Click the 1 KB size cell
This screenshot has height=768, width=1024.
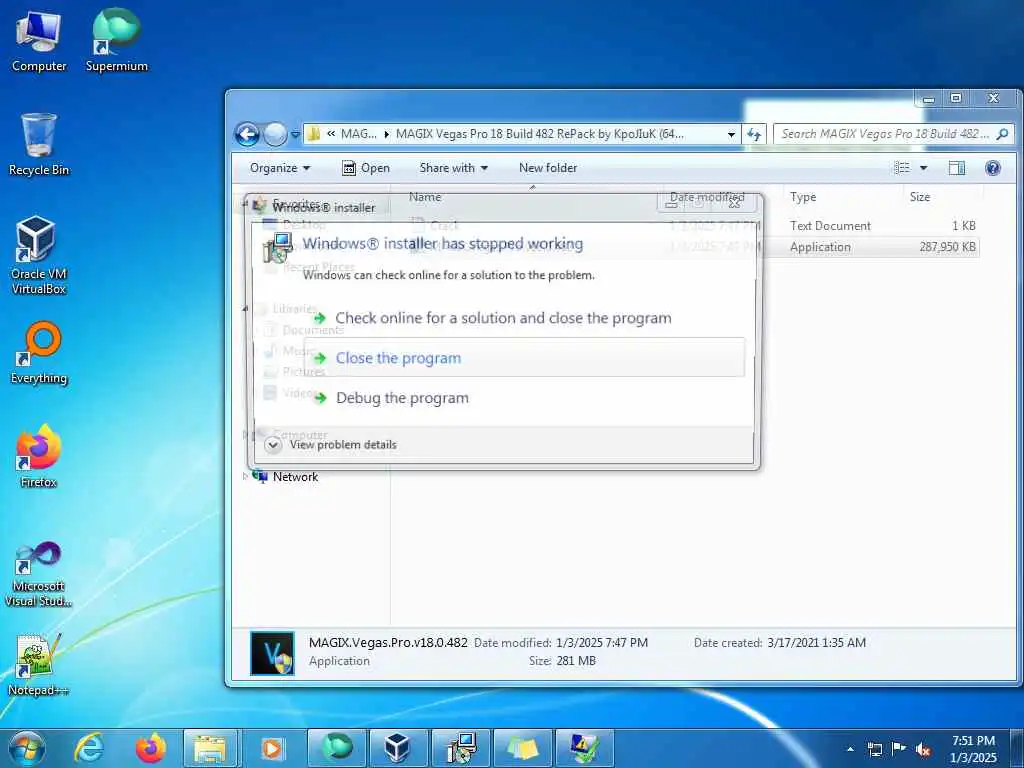[963, 225]
